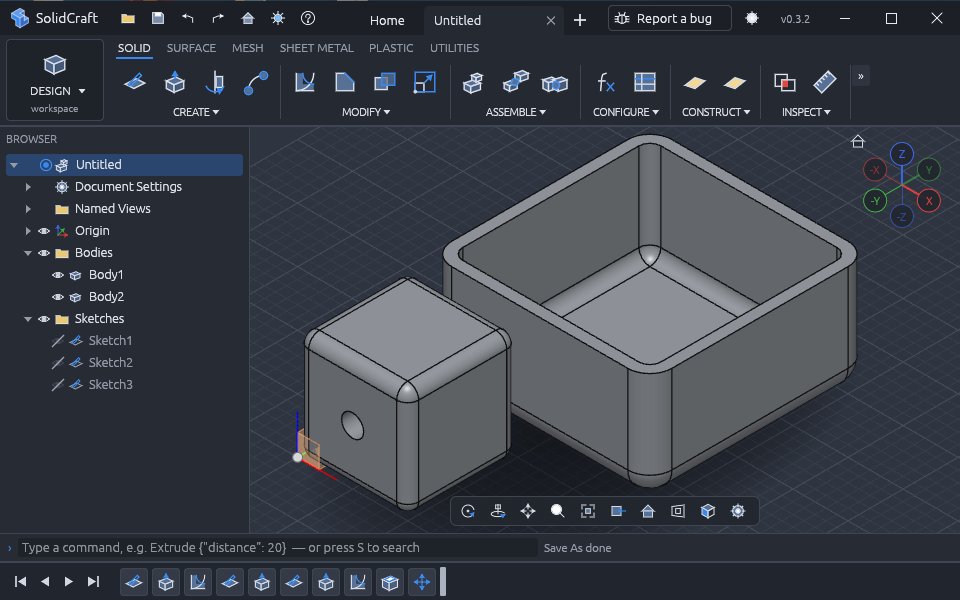Click the New Component icon in Assemble

click(473, 82)
